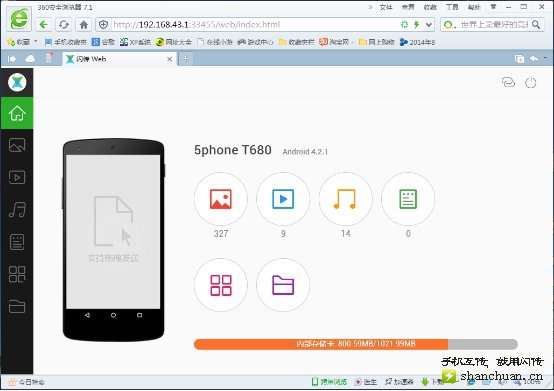This screenshot has height=391, width=554.
Task: Reload the page with refresh icon
Action: 64,24
